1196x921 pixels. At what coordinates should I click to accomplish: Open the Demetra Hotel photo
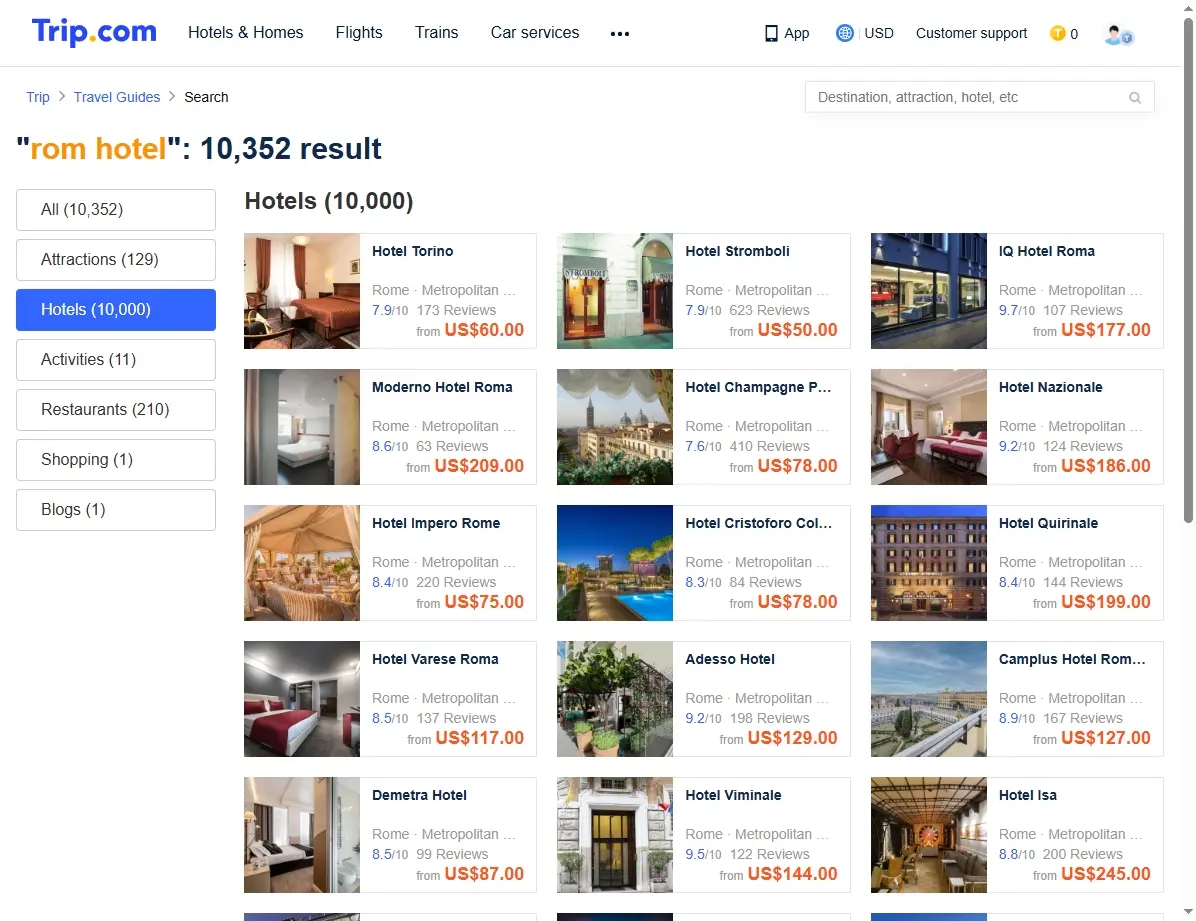[x=302, y=835]
